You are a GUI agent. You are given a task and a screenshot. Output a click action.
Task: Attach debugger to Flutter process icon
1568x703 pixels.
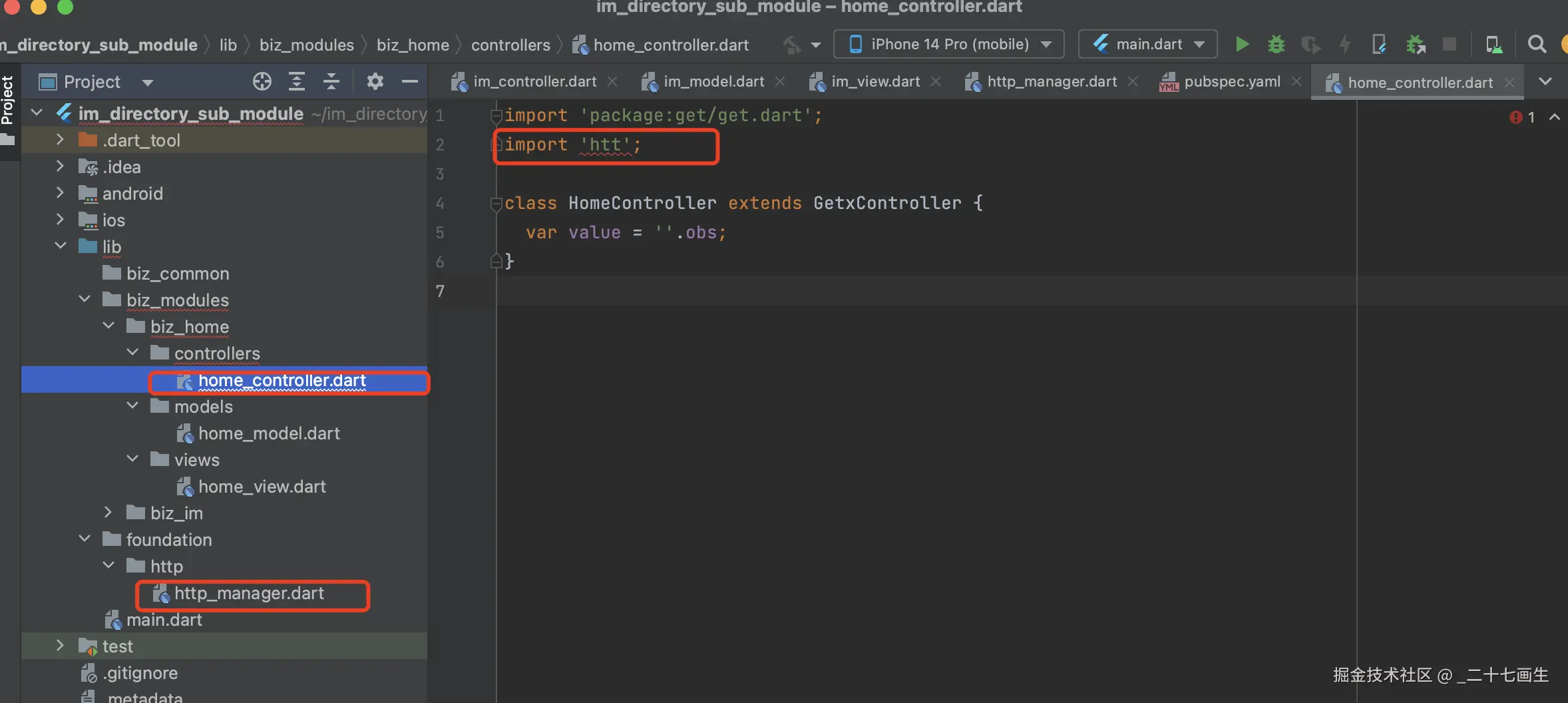(x=1379, y=45)
